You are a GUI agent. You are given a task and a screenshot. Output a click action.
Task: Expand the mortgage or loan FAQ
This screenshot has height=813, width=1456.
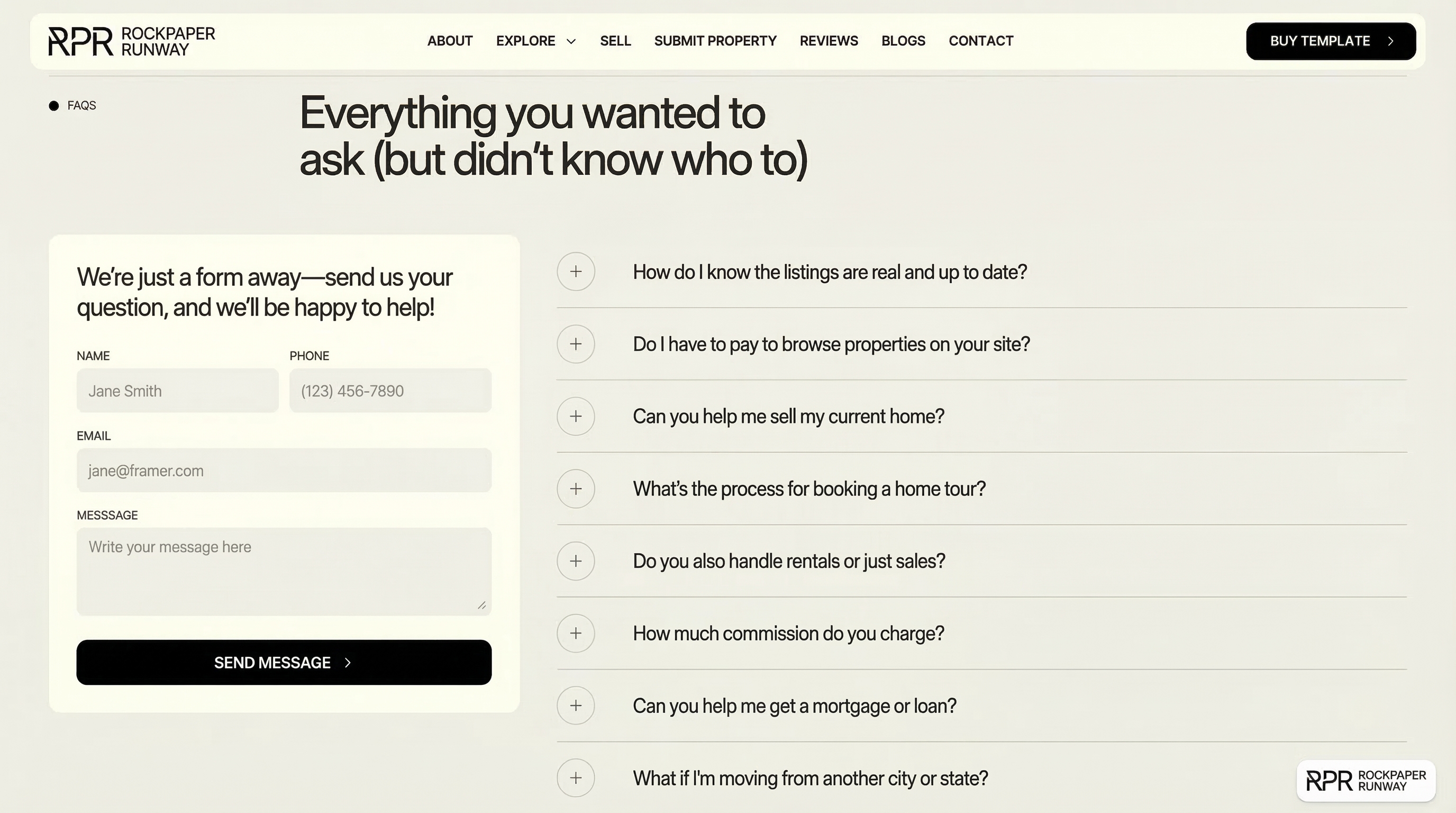(x=794, y=706)
